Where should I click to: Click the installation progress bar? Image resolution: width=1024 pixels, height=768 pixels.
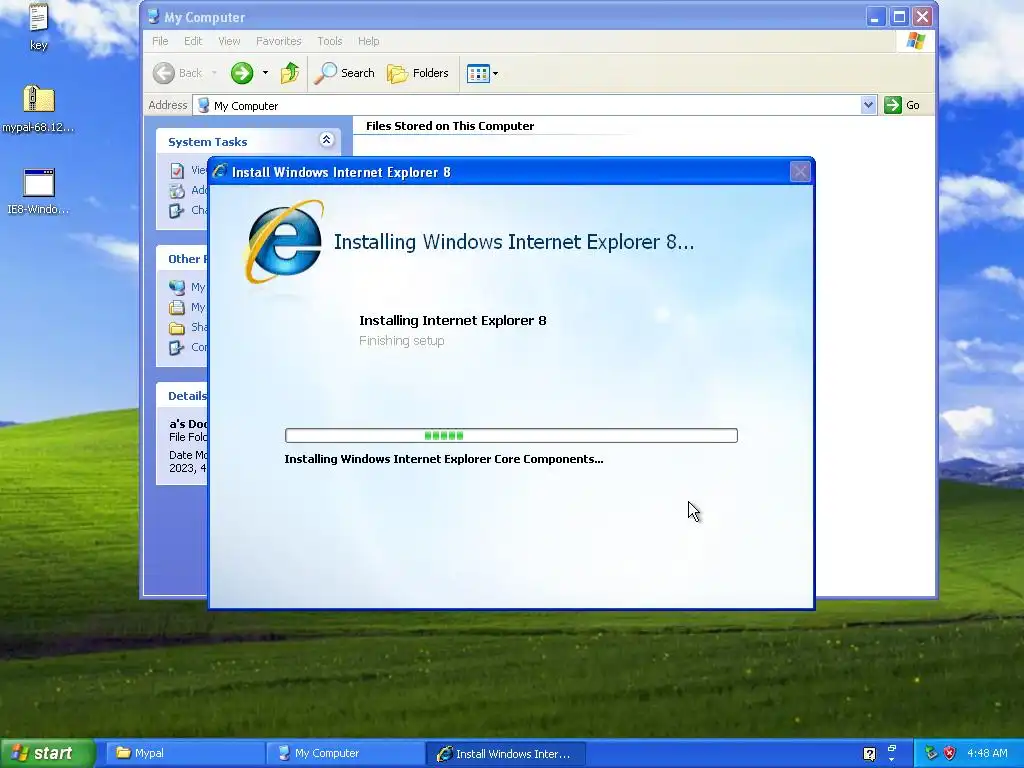(x=511, y=436)
